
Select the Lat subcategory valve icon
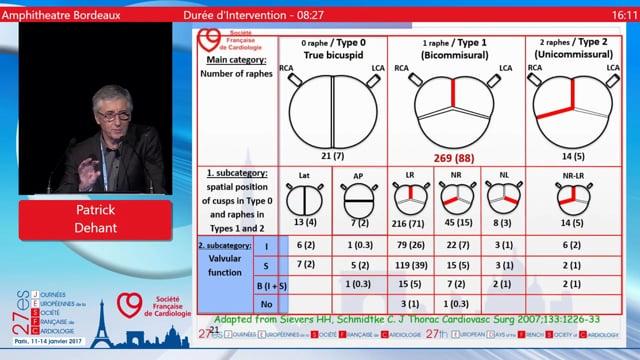click(304, 200)
